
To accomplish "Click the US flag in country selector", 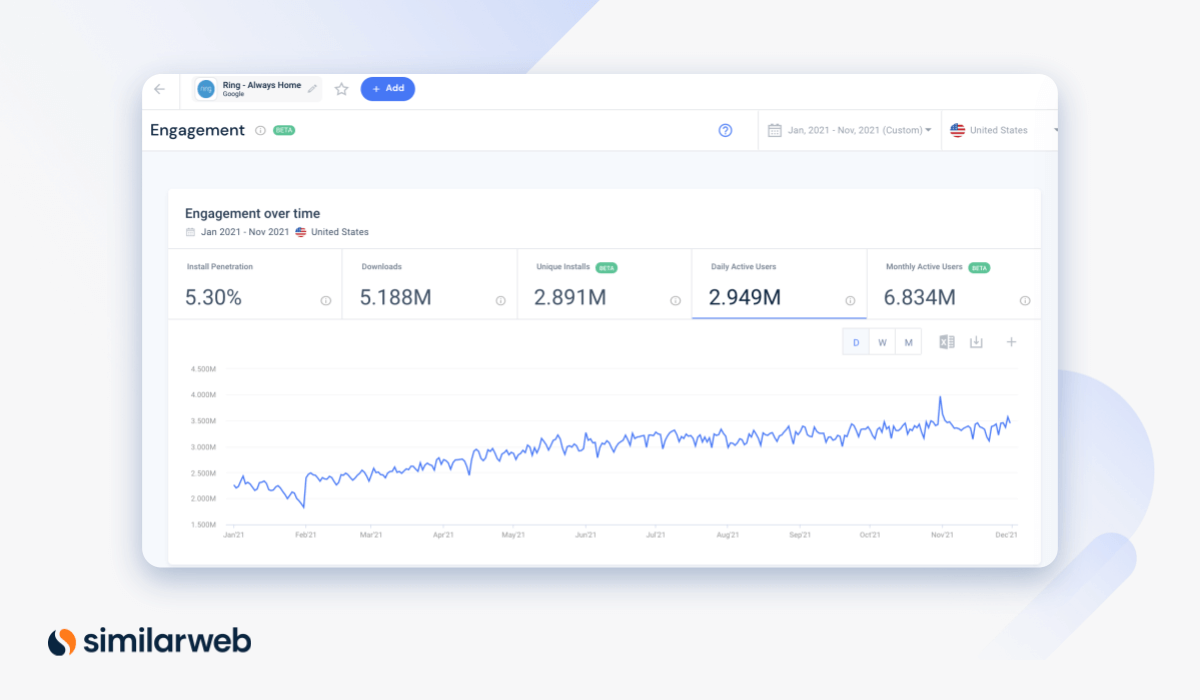I will coord(957,130).
